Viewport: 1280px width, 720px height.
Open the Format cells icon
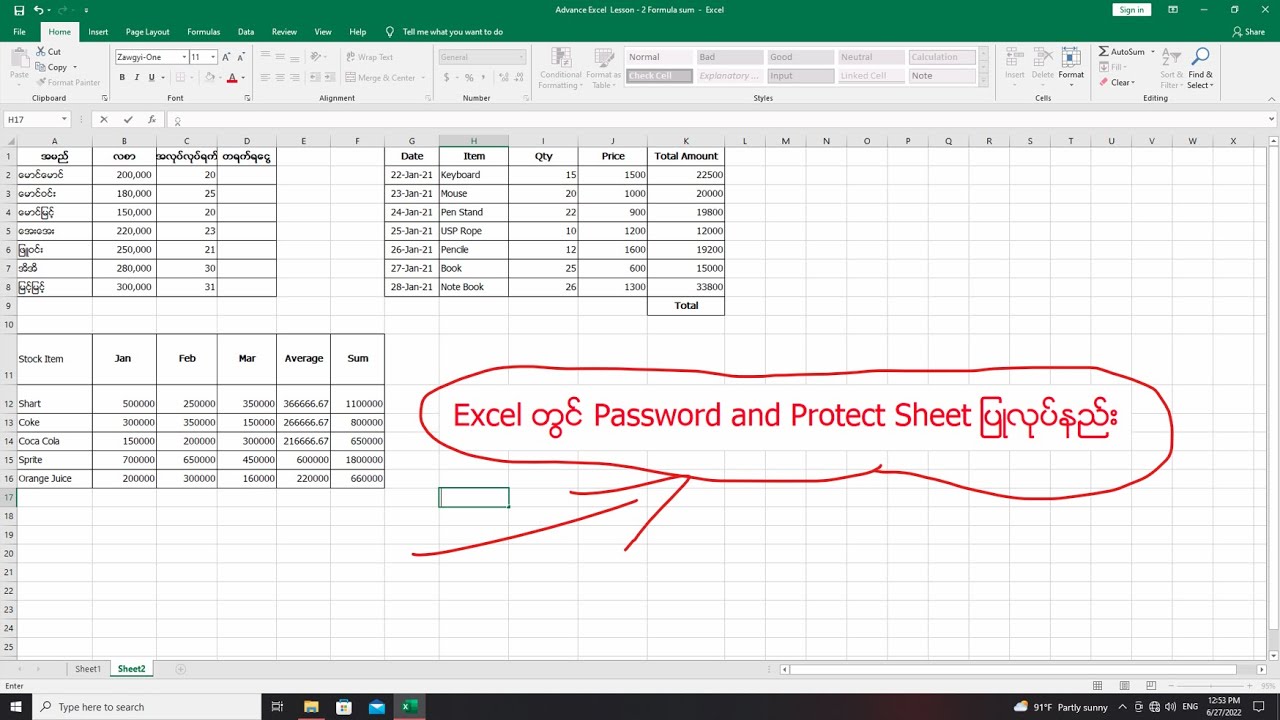click(x=1071, y=57)
